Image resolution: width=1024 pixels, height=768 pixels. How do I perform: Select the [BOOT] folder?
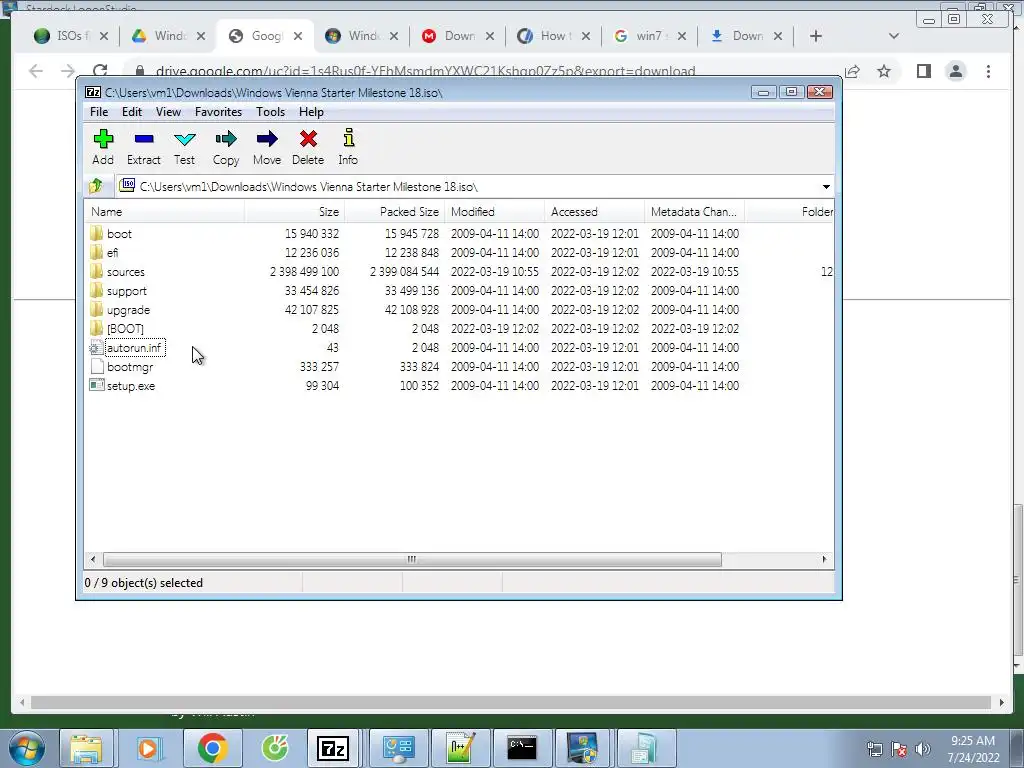[125, 328]
